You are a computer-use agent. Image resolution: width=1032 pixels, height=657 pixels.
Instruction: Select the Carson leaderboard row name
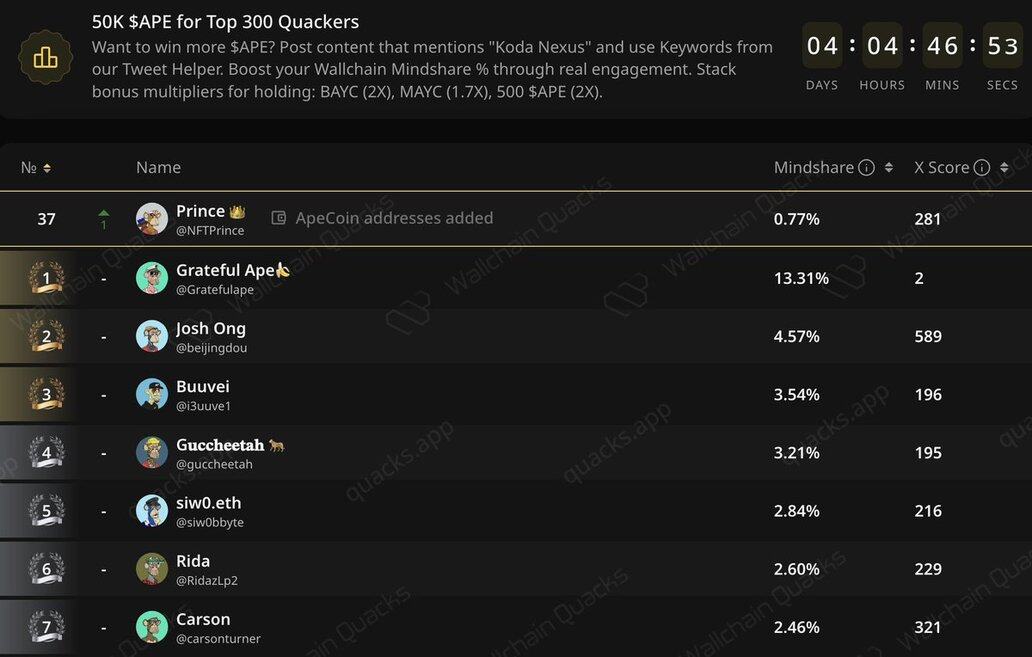tap(203, 619)
